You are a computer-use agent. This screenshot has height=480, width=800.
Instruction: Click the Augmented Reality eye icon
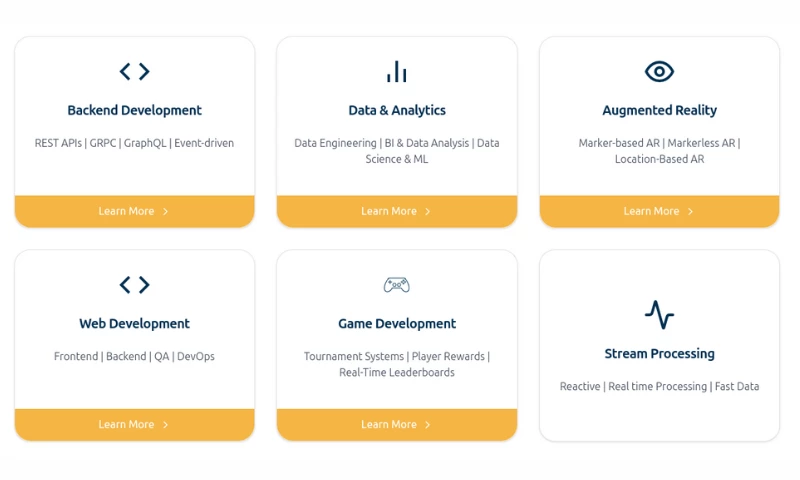click(659, 71)
